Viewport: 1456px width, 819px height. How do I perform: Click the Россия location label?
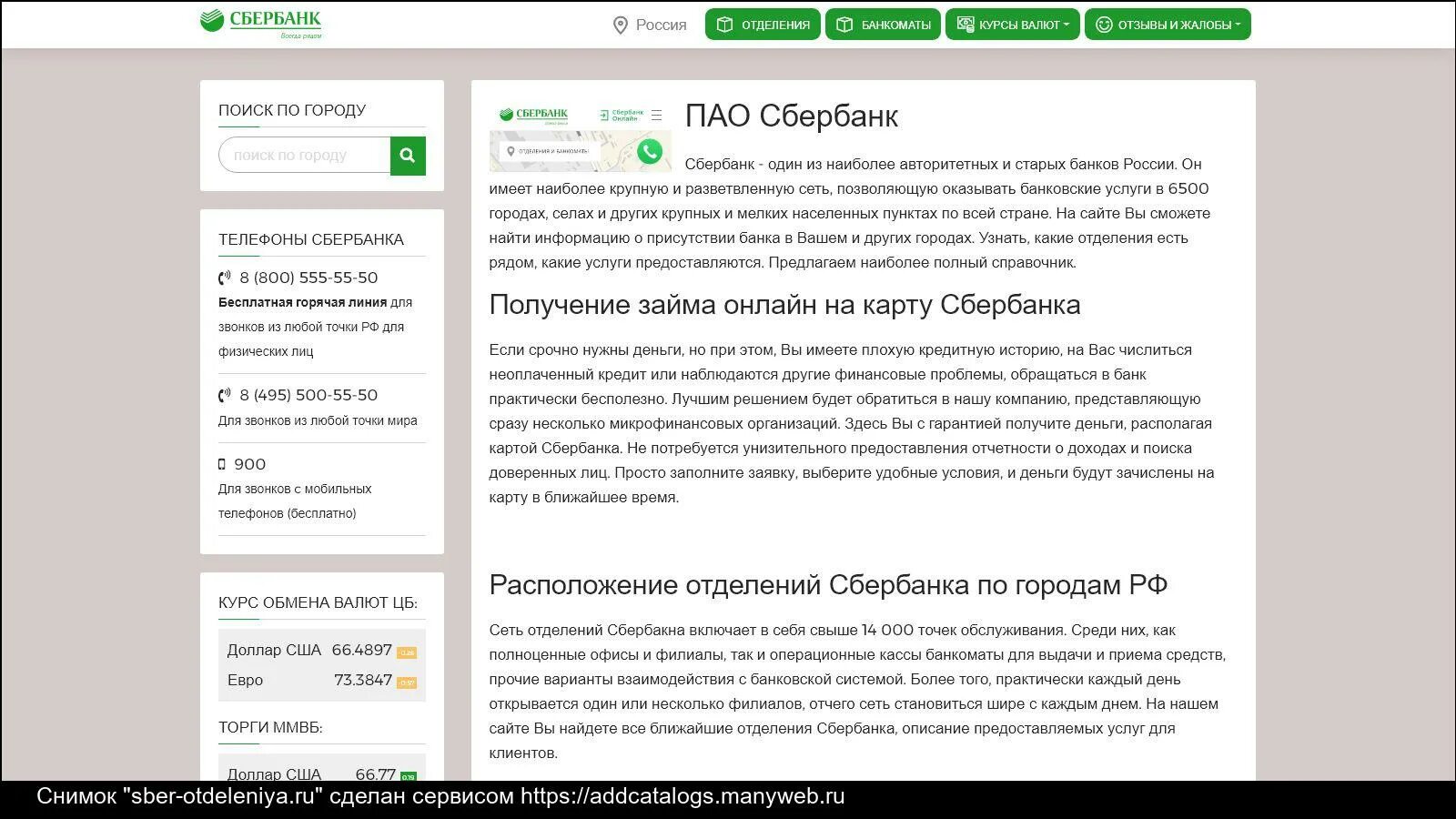tap(662, 25)
